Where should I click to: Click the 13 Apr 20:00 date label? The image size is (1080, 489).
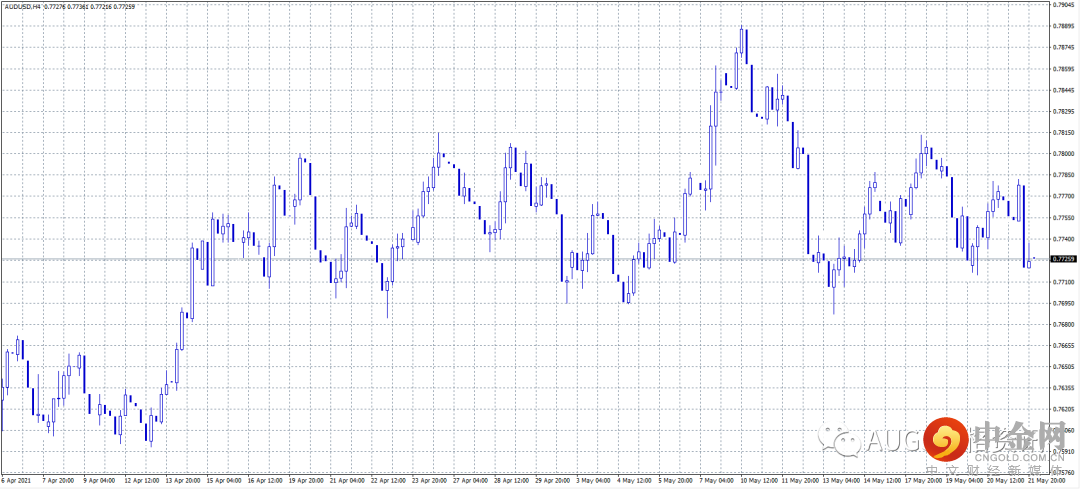point(183,479)
